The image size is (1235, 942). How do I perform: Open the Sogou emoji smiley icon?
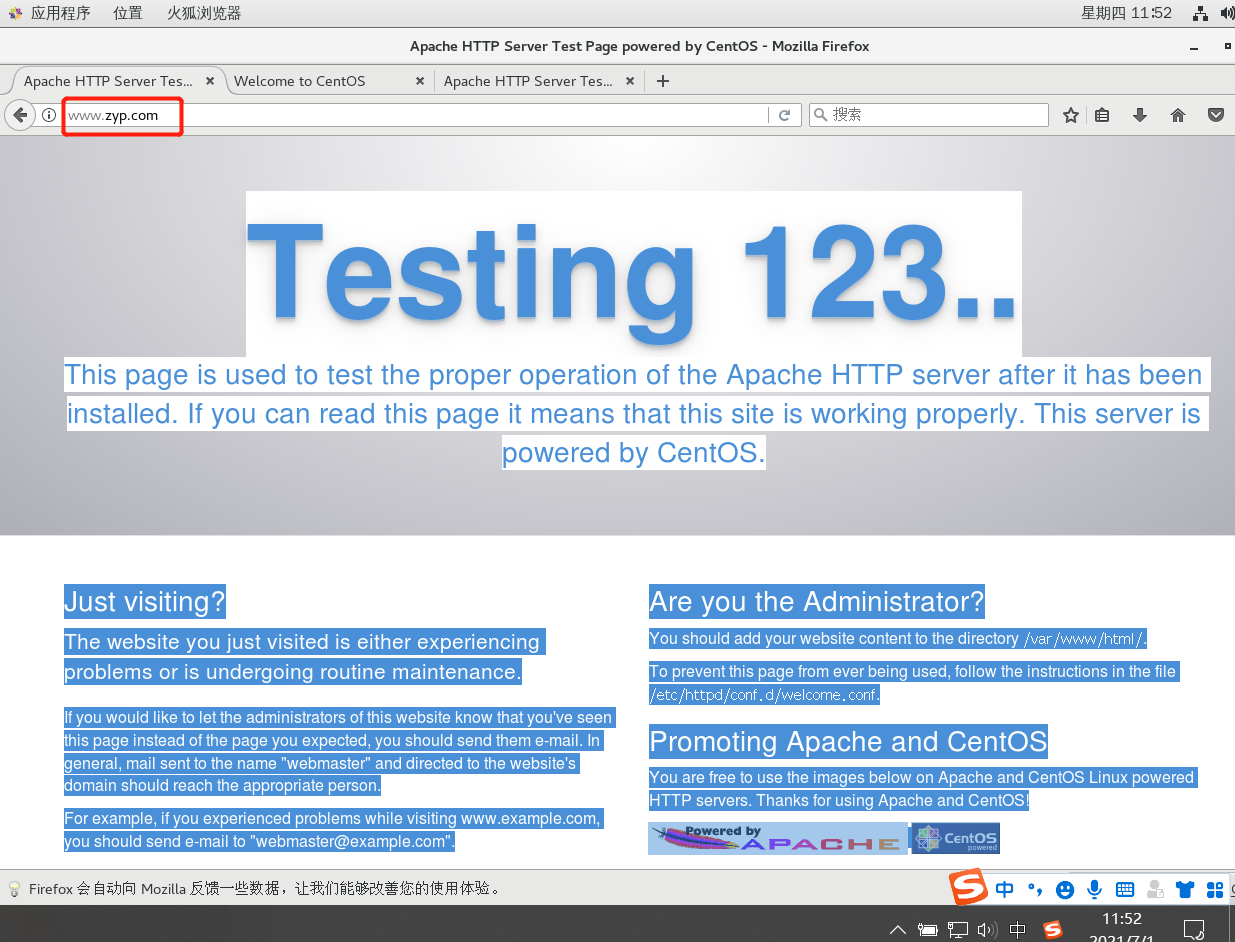point(1065,889)
